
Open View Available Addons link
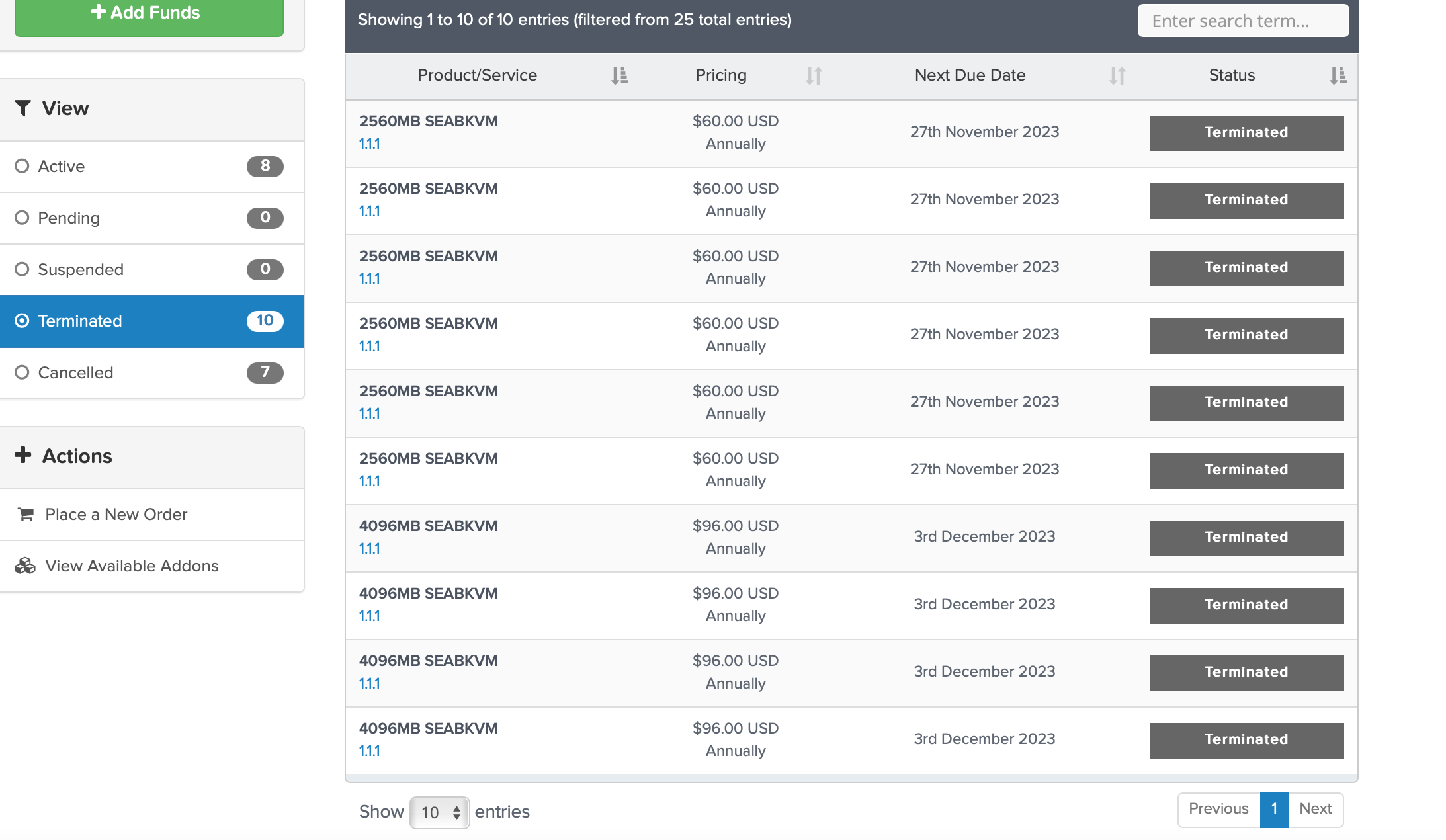click(x=132, y=566)
